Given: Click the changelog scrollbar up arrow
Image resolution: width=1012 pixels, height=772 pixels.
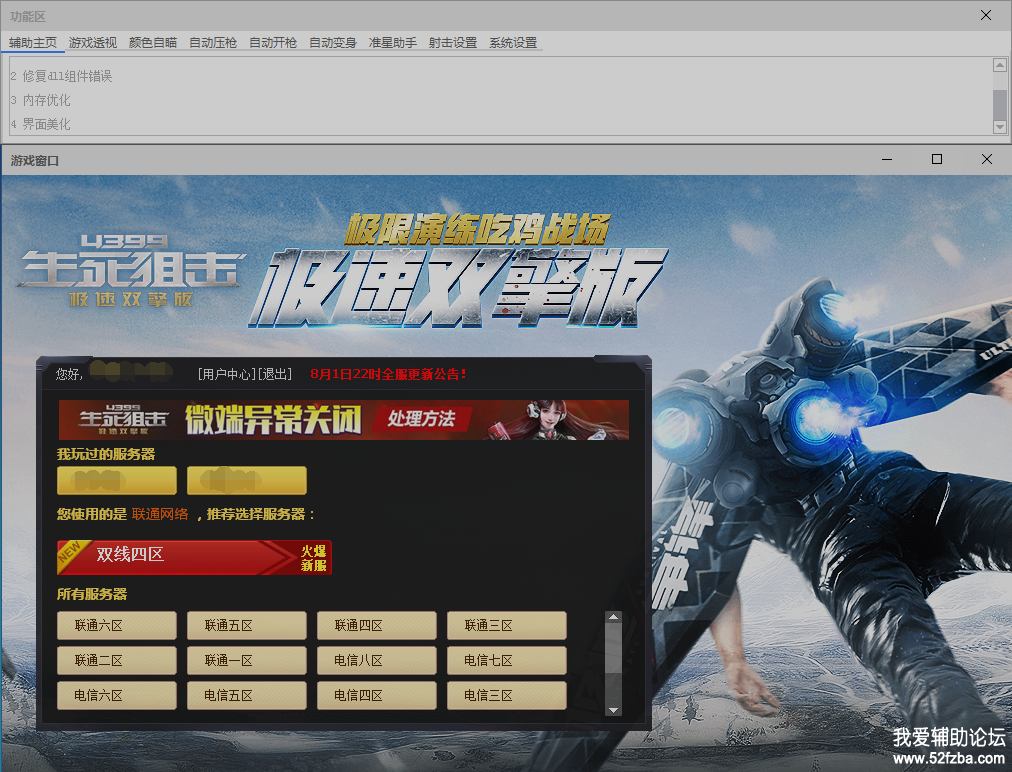Looking at the screenshot, I should 1000,65.
